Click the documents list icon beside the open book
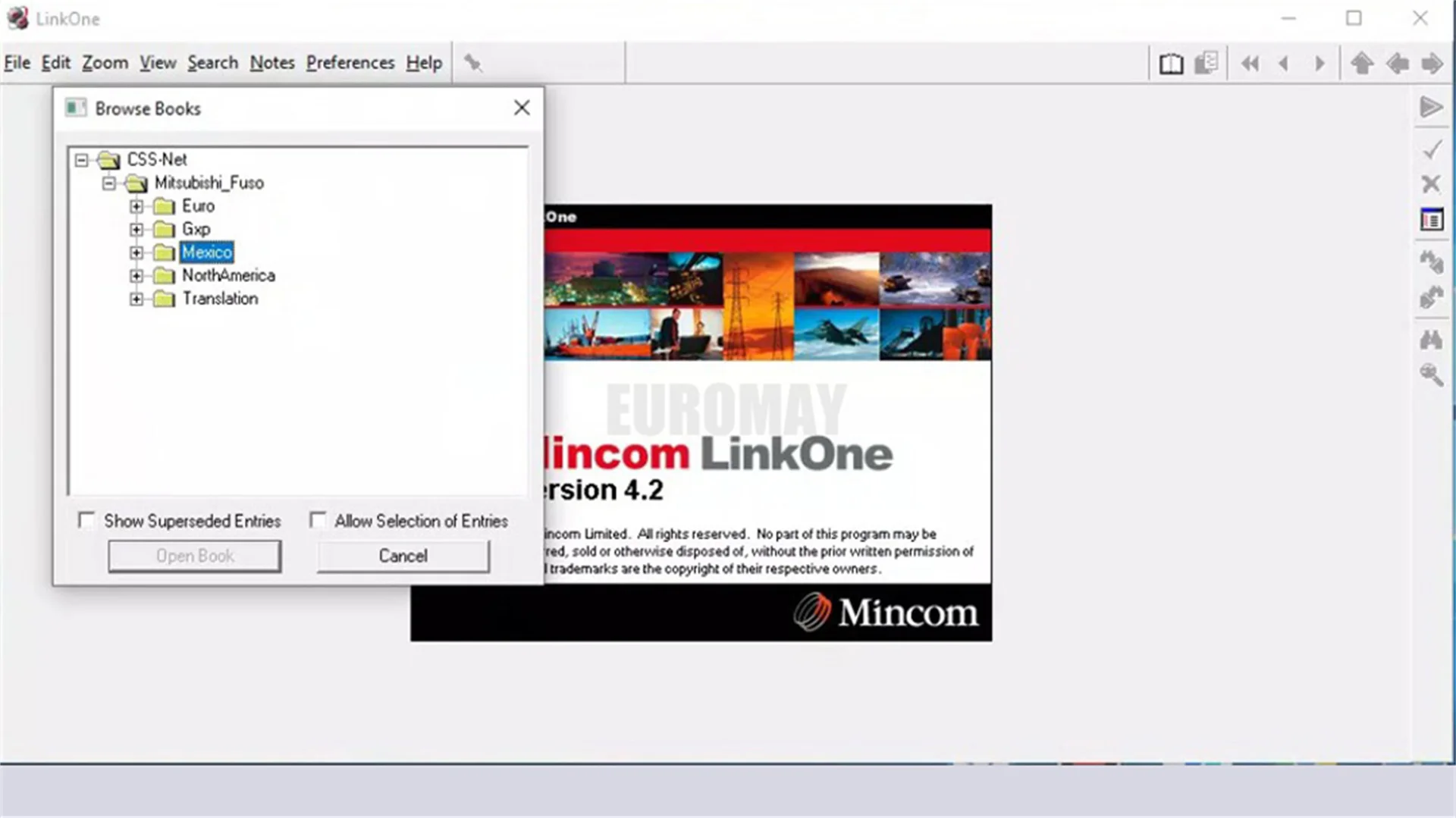1456x818 pixels. pyautogui.click(x=1207, y=63)
